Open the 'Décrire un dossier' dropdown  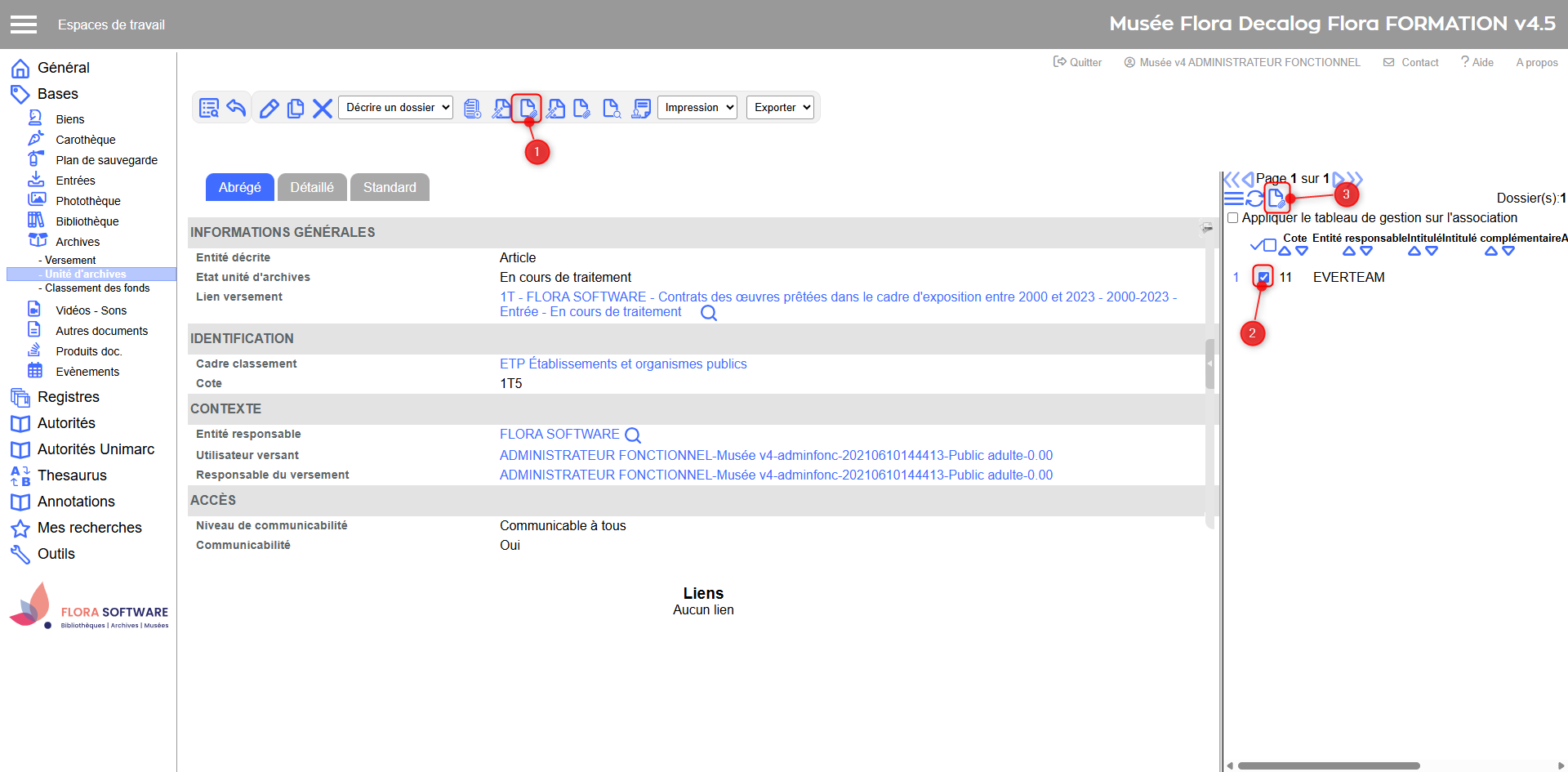coord(396,108)
